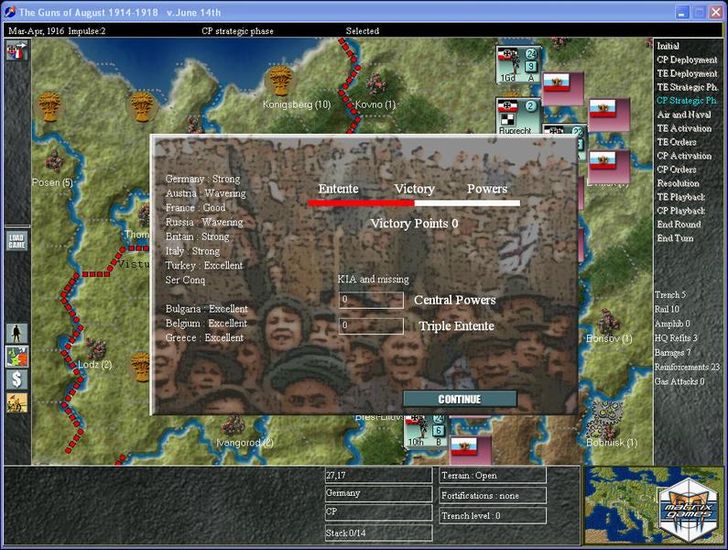Click the Lodz city icon on map
This screenshot has height=550, width=728.
coord(97,348)
